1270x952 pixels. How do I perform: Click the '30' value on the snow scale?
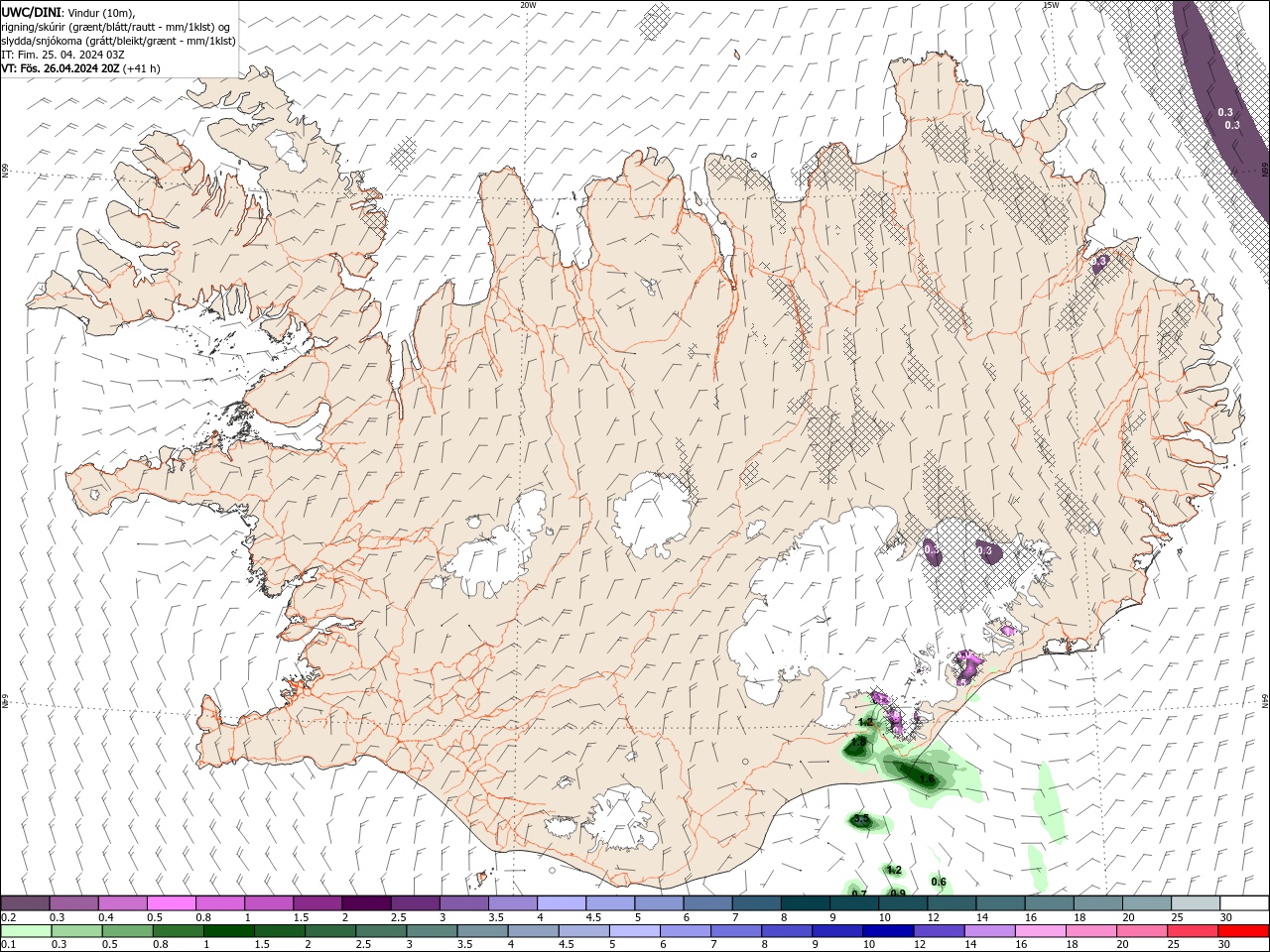coord(1225,917)
